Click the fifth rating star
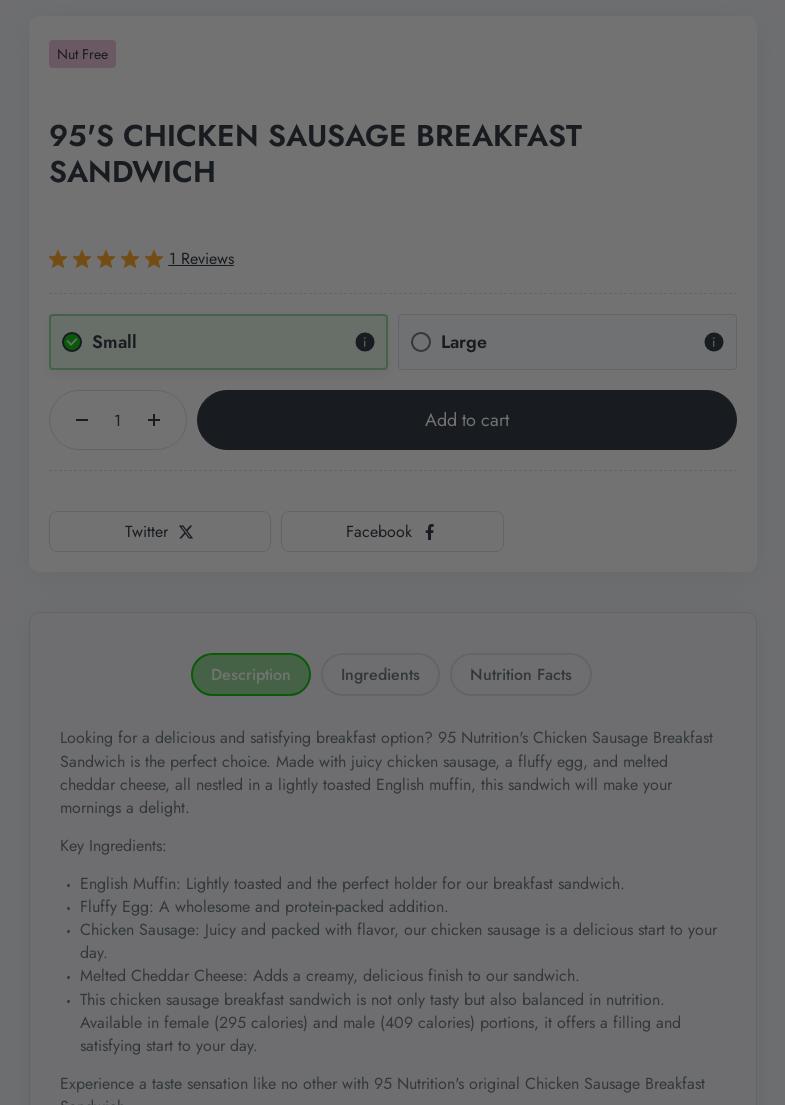 154,259
